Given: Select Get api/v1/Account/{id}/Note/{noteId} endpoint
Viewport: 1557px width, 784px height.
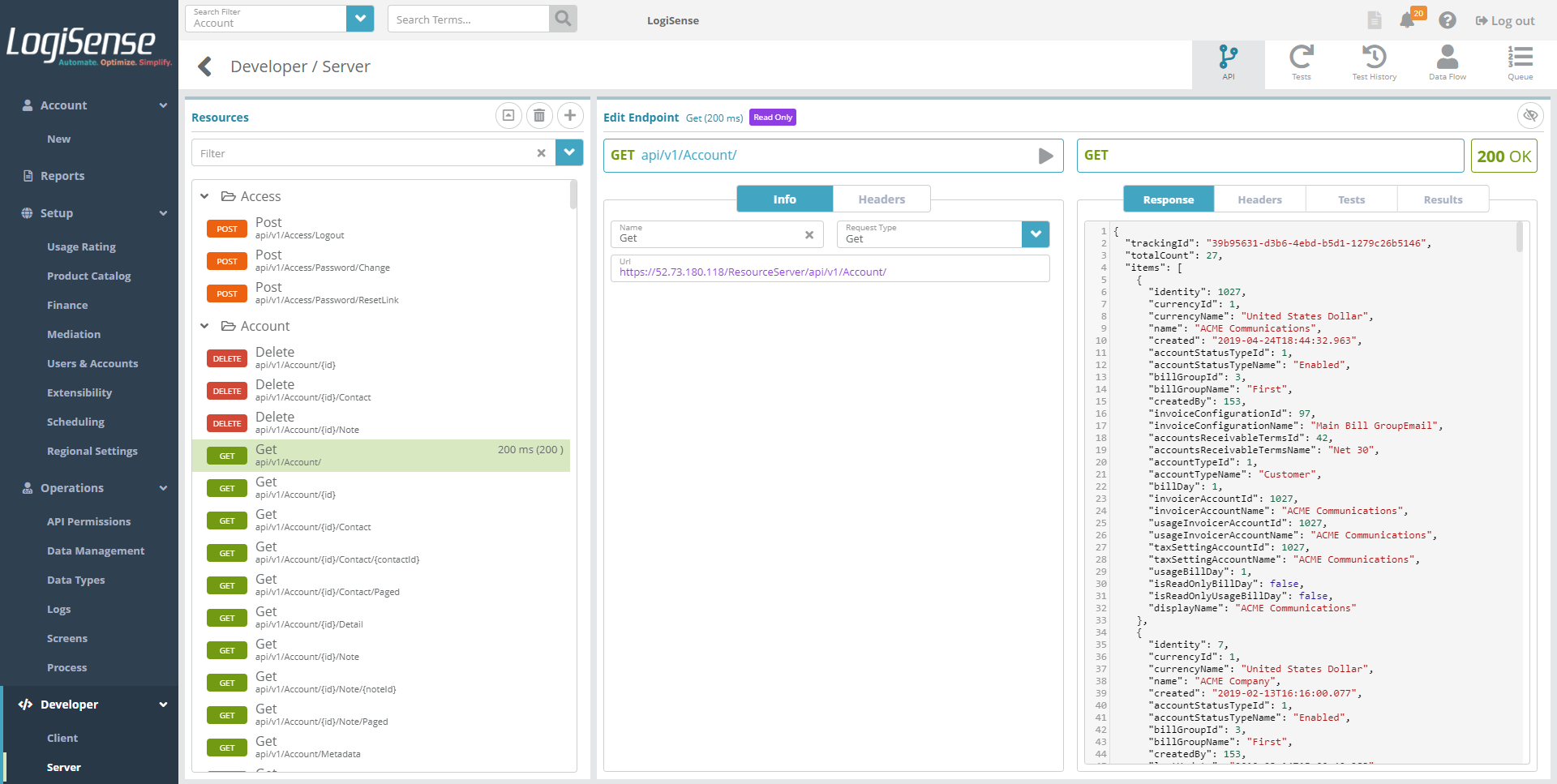Looking at the screenshot, I should pos(381,683).
